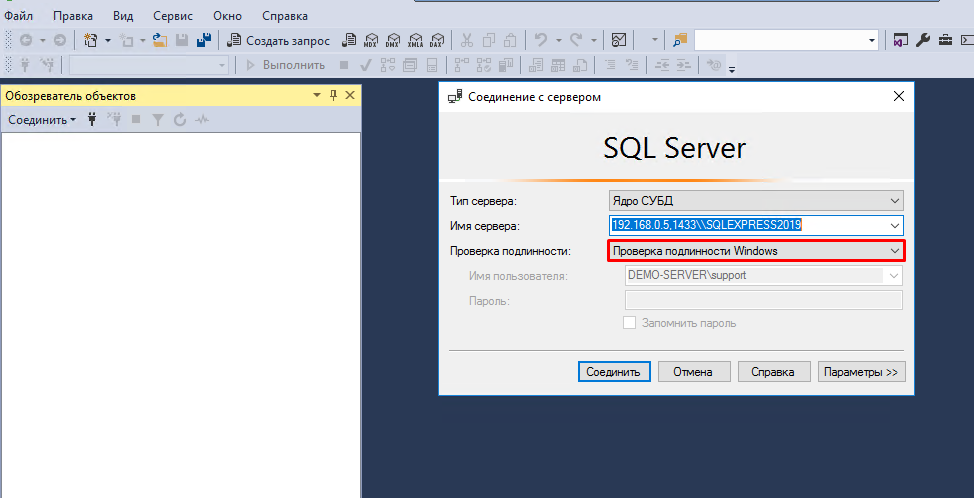Click the Decrease Indent icon
This screenshot has height=498, width=974.
coord(661,65)
